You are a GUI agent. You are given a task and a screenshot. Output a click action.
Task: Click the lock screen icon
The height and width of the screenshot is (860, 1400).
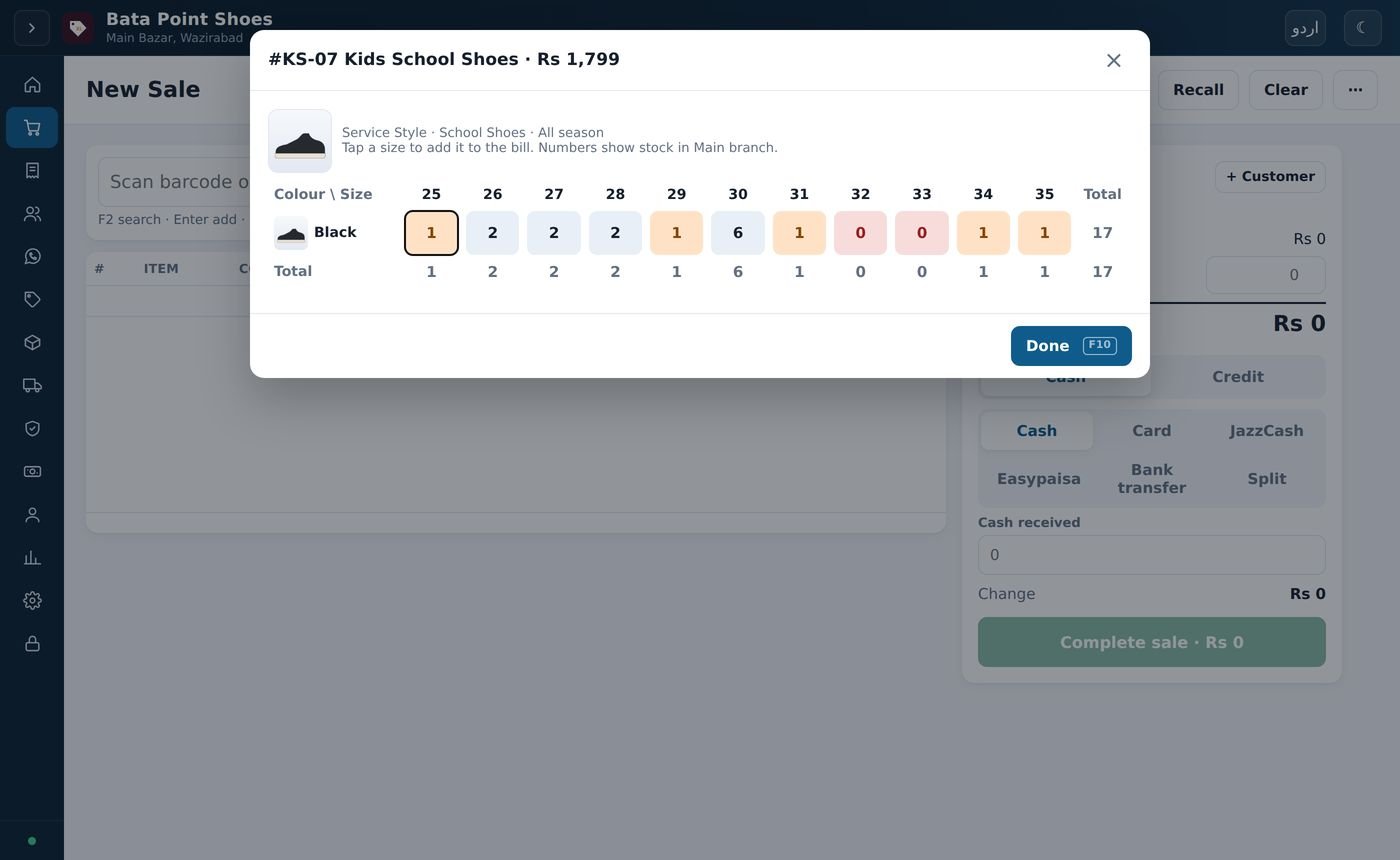click(x=32, y=644)
